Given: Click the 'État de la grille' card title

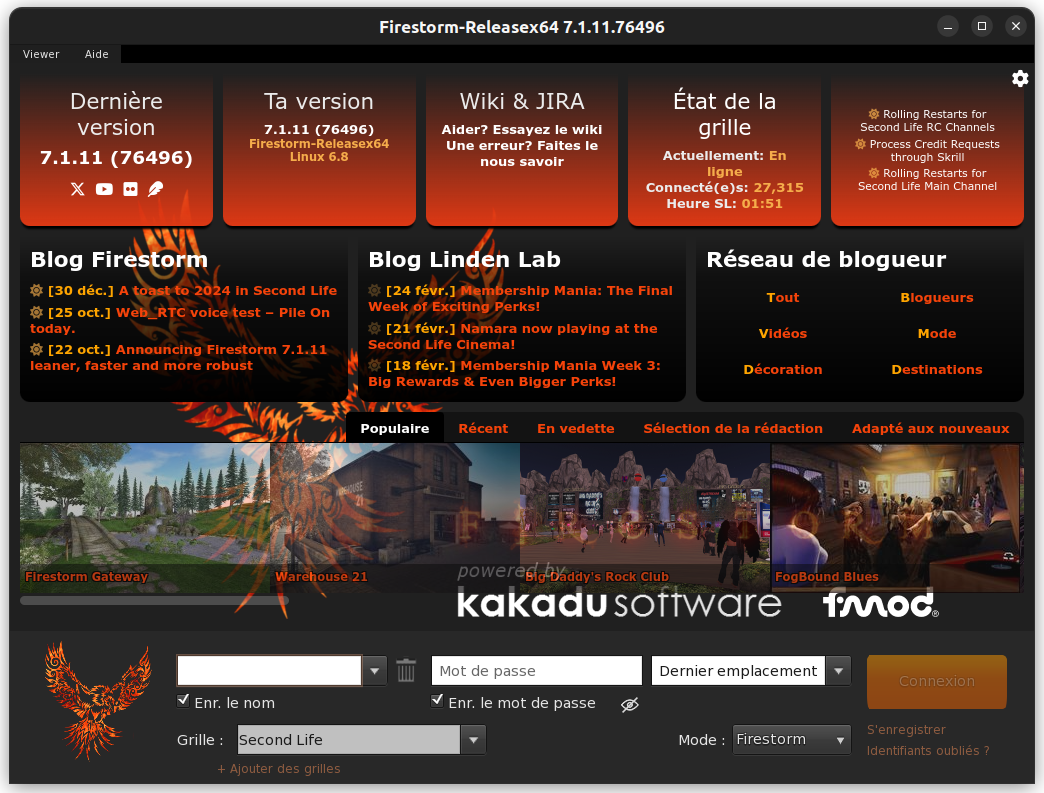Looking at the screenshot, I should tap(724, 115).
